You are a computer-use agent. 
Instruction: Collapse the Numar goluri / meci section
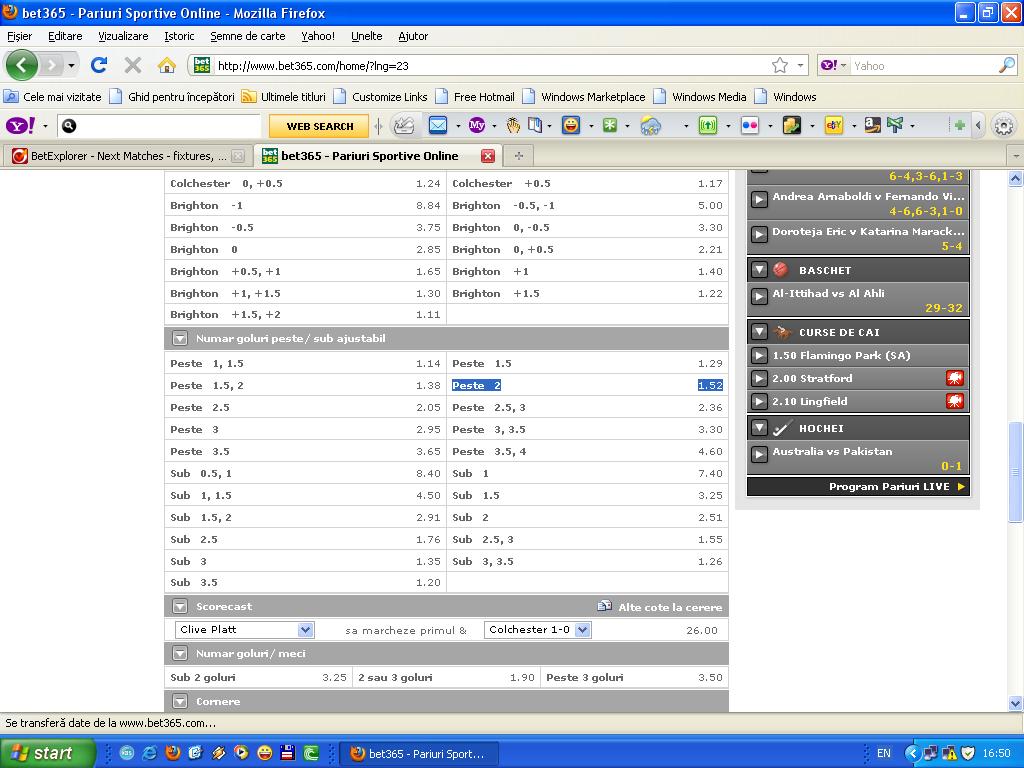(180, 654)
